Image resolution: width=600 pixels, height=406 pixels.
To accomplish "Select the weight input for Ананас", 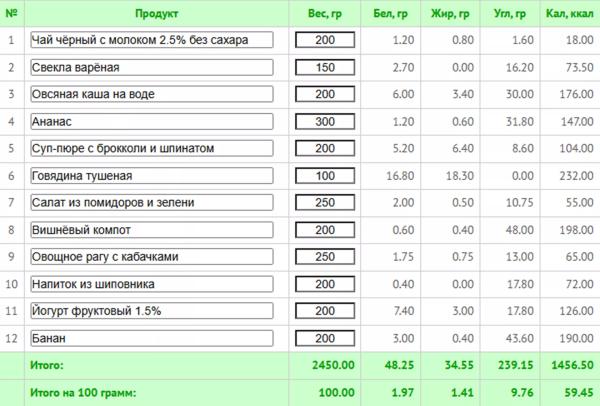I will click(325, 121).
